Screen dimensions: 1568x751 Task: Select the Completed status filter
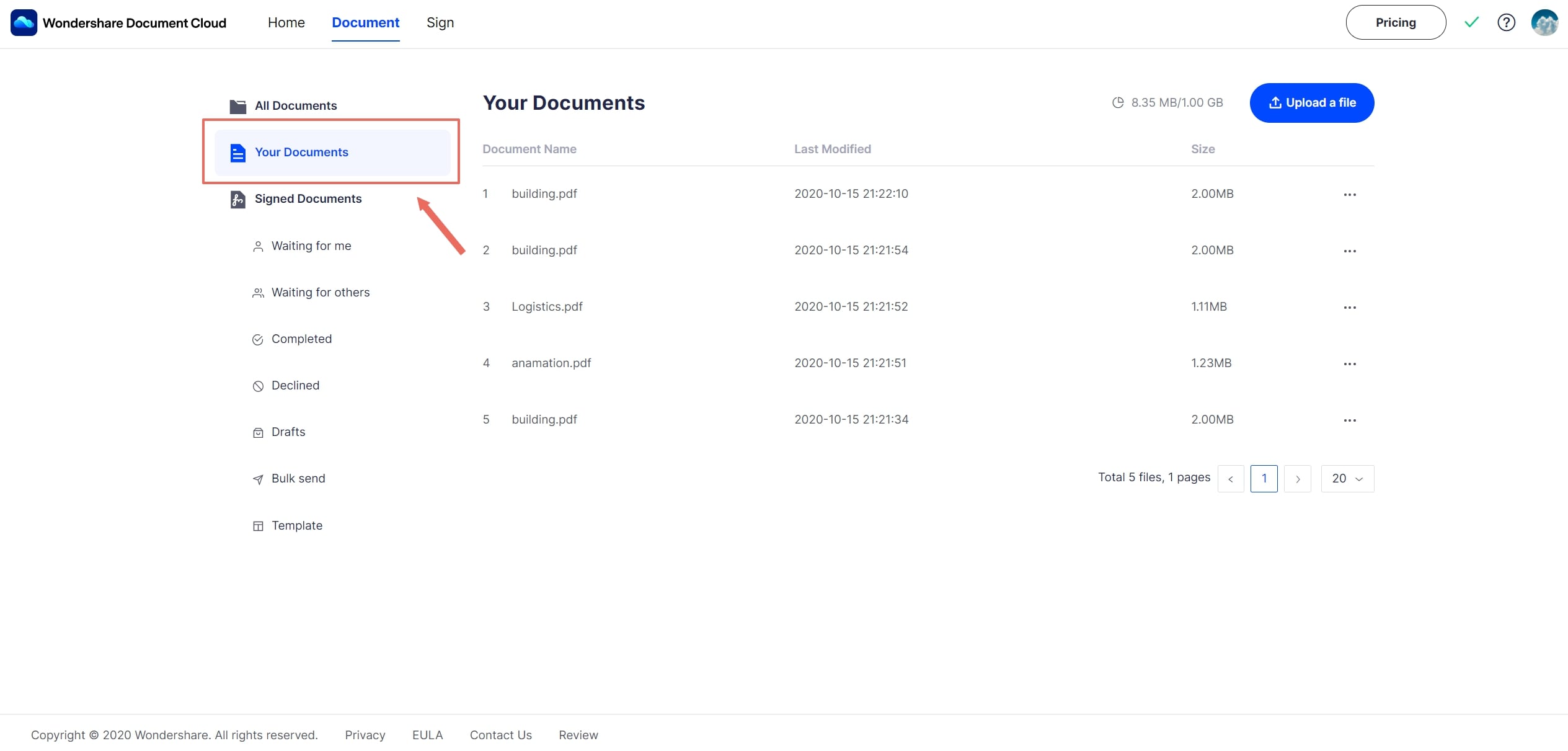pos(301,338)
